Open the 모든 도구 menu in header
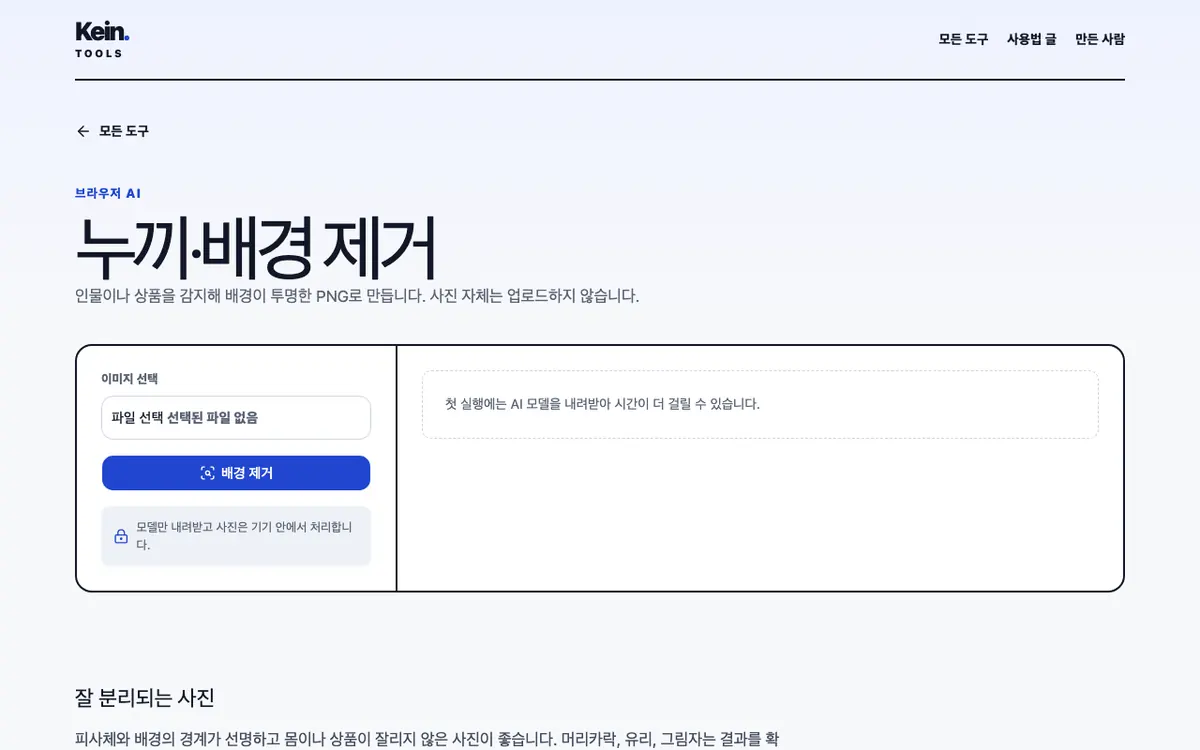The width and height of the screenshot is (1200, 750). click(963, 39)
